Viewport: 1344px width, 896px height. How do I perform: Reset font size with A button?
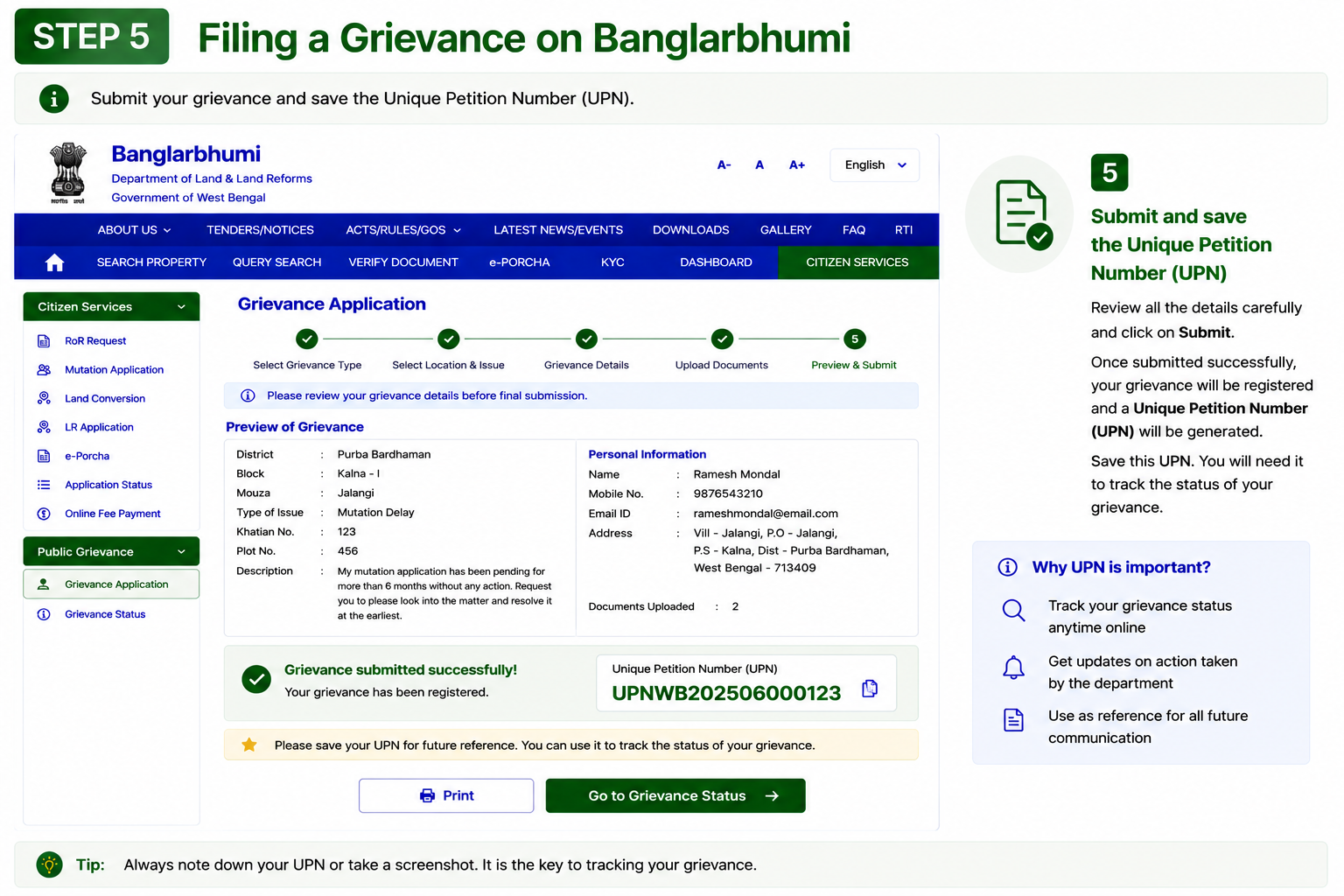point(759,165)
